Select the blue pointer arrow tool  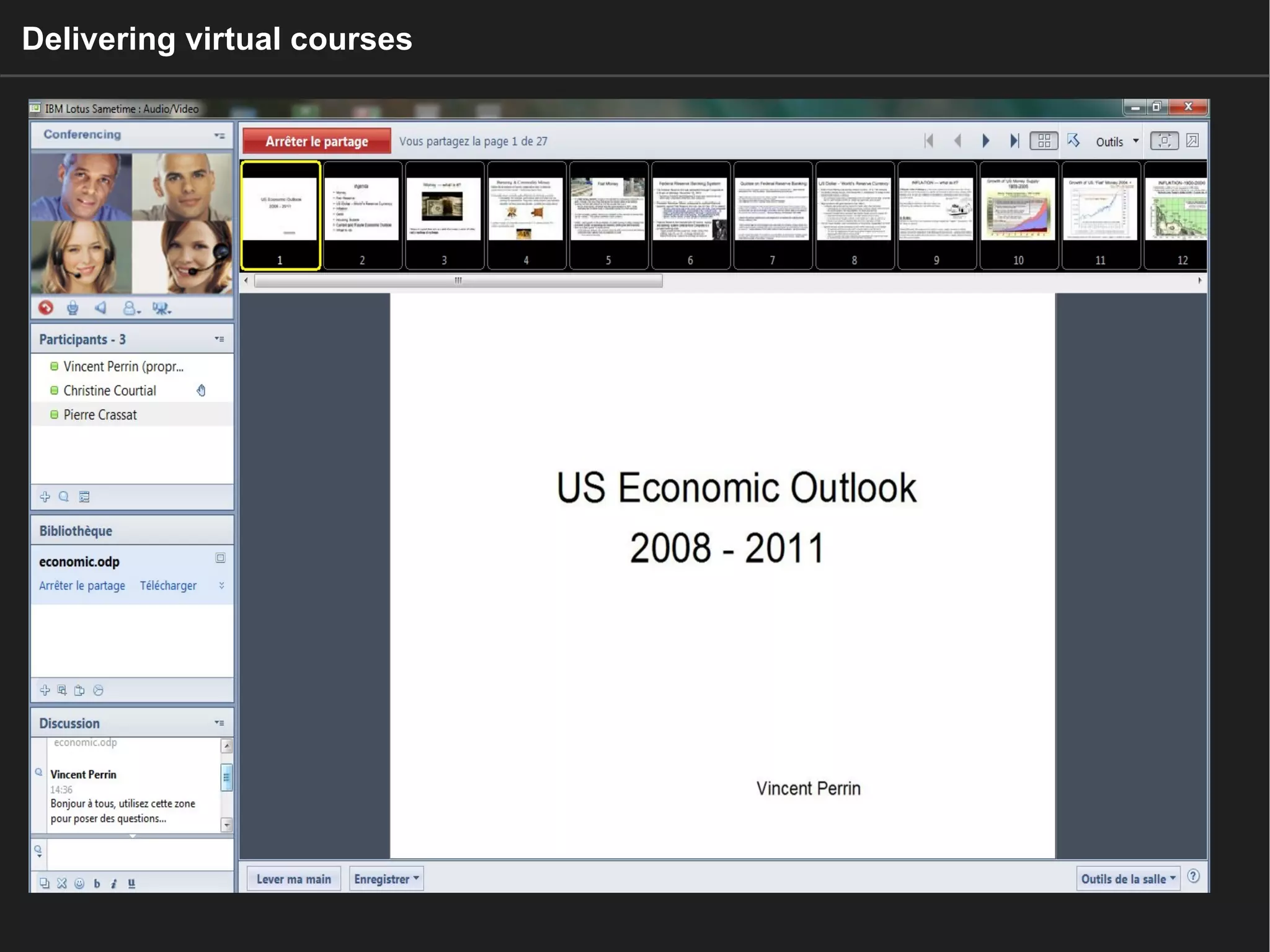click(x=1073, y=141)
